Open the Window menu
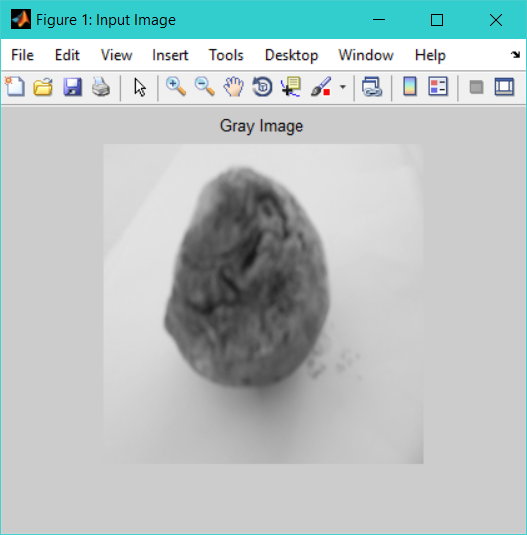Screen dimensions: 527x535 point(366,55)
